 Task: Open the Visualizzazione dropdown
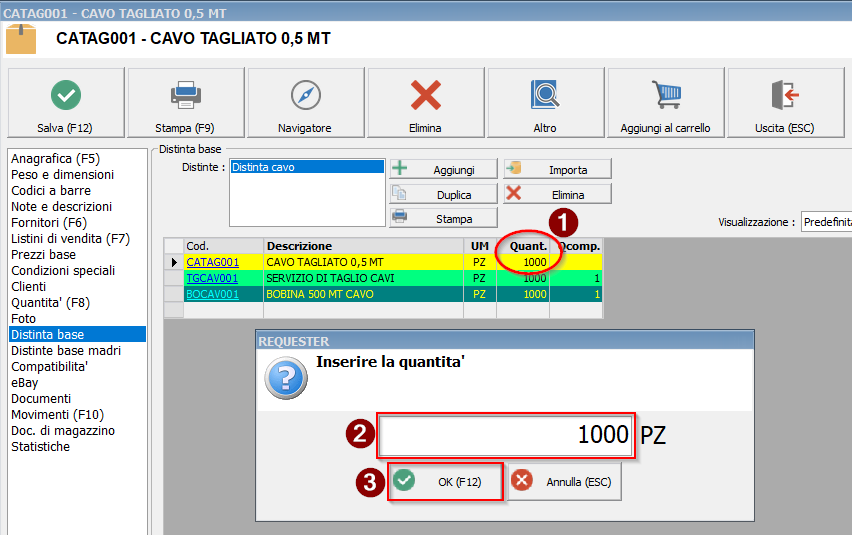click(x=825, y=222)
